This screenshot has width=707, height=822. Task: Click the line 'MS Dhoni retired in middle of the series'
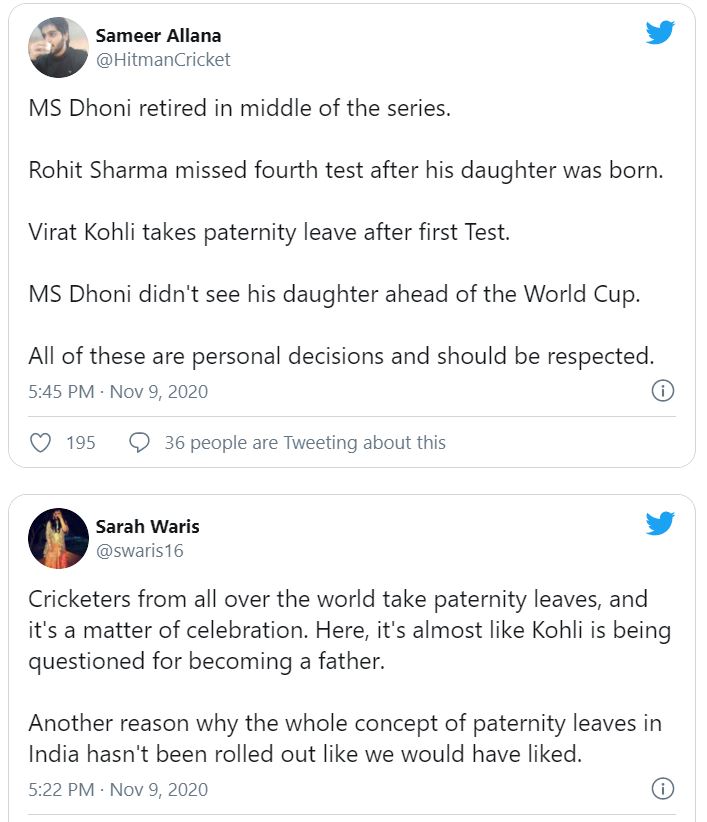click(x=240, y=108)
